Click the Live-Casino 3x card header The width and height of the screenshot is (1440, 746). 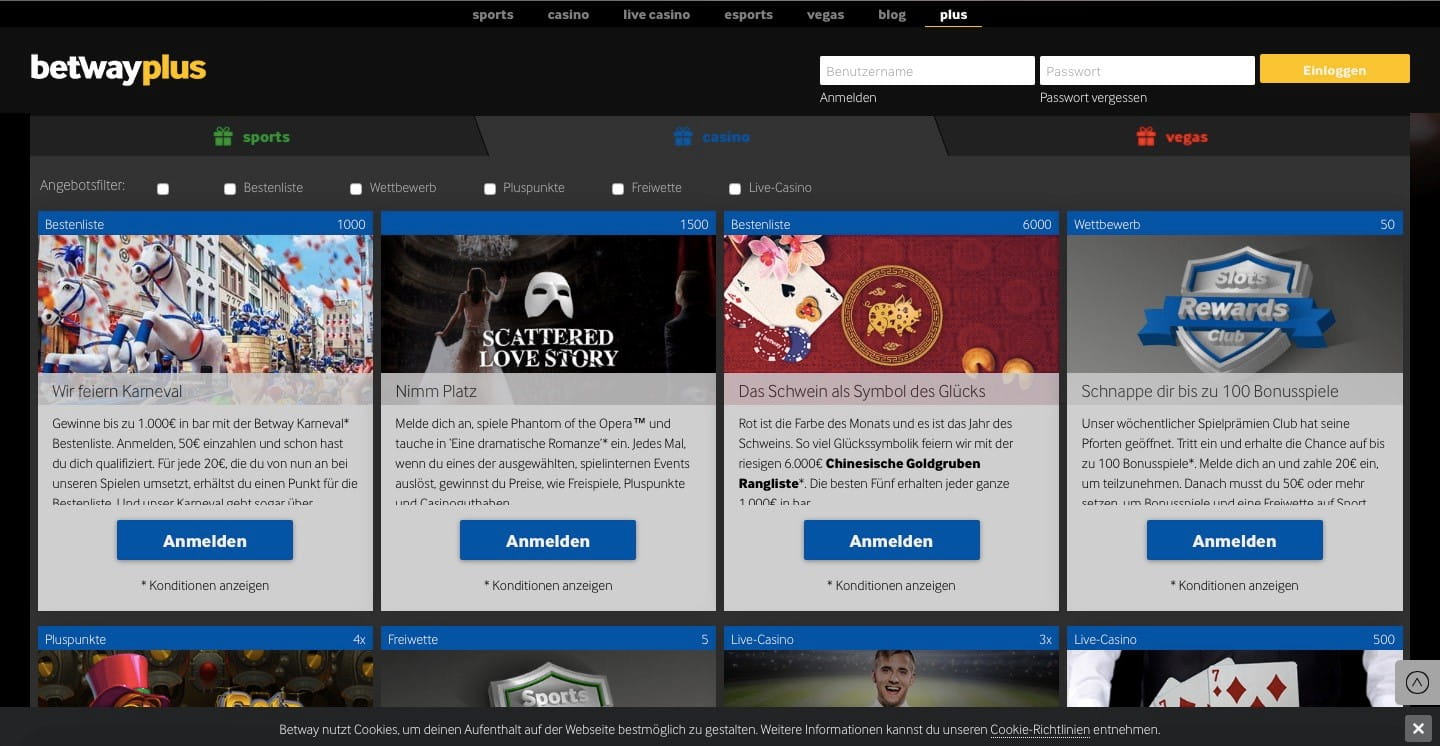(891, 639)
